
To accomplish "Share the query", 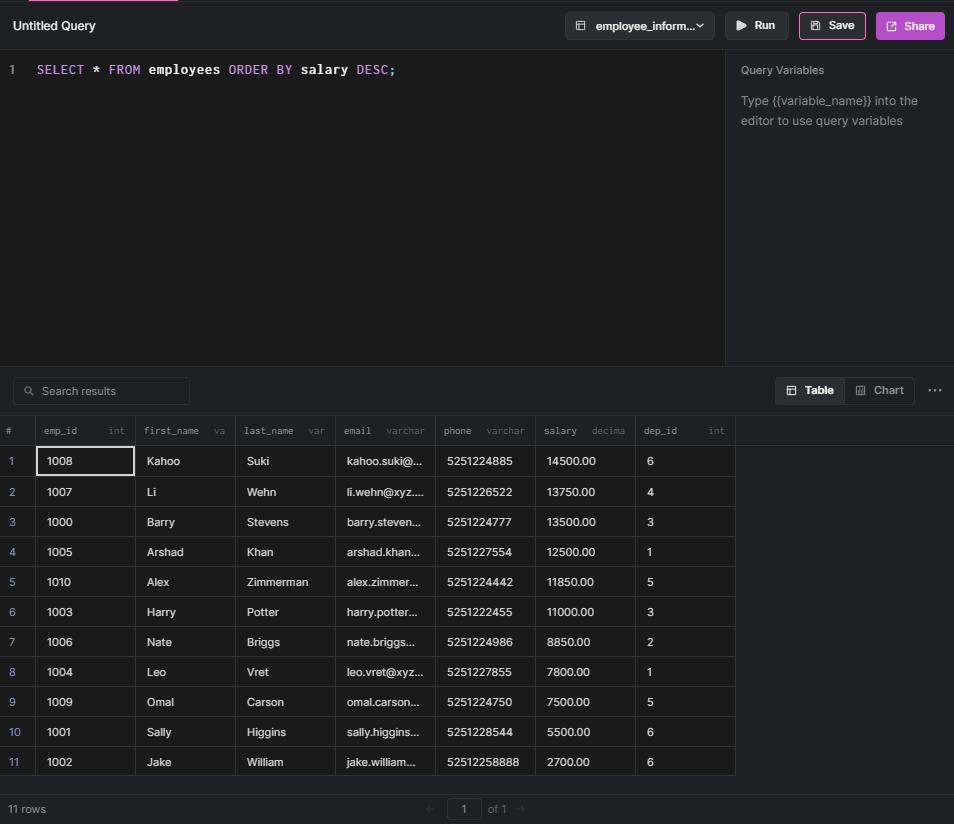I will (x=910, y=26).
